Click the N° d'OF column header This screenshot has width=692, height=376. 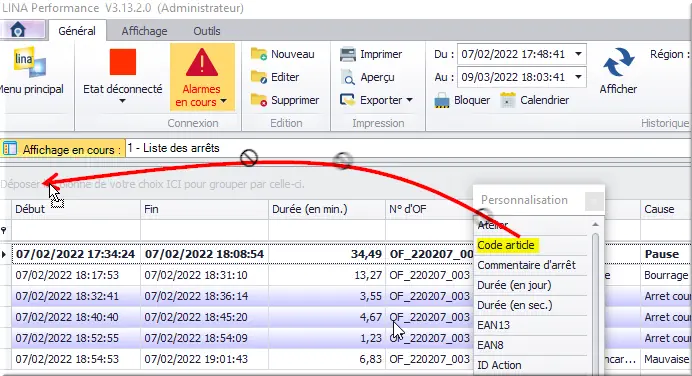[429, 209]
